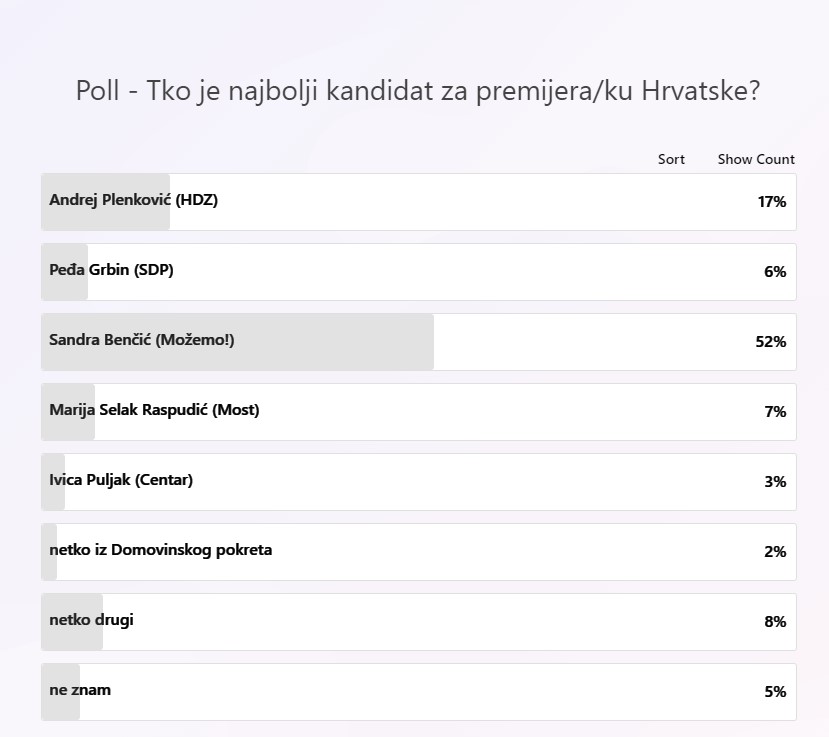Viewport: 829px width, 737px height.
Task: Pick Marija Selak Raspudić (Most) option
Action: tap(154, 410)
